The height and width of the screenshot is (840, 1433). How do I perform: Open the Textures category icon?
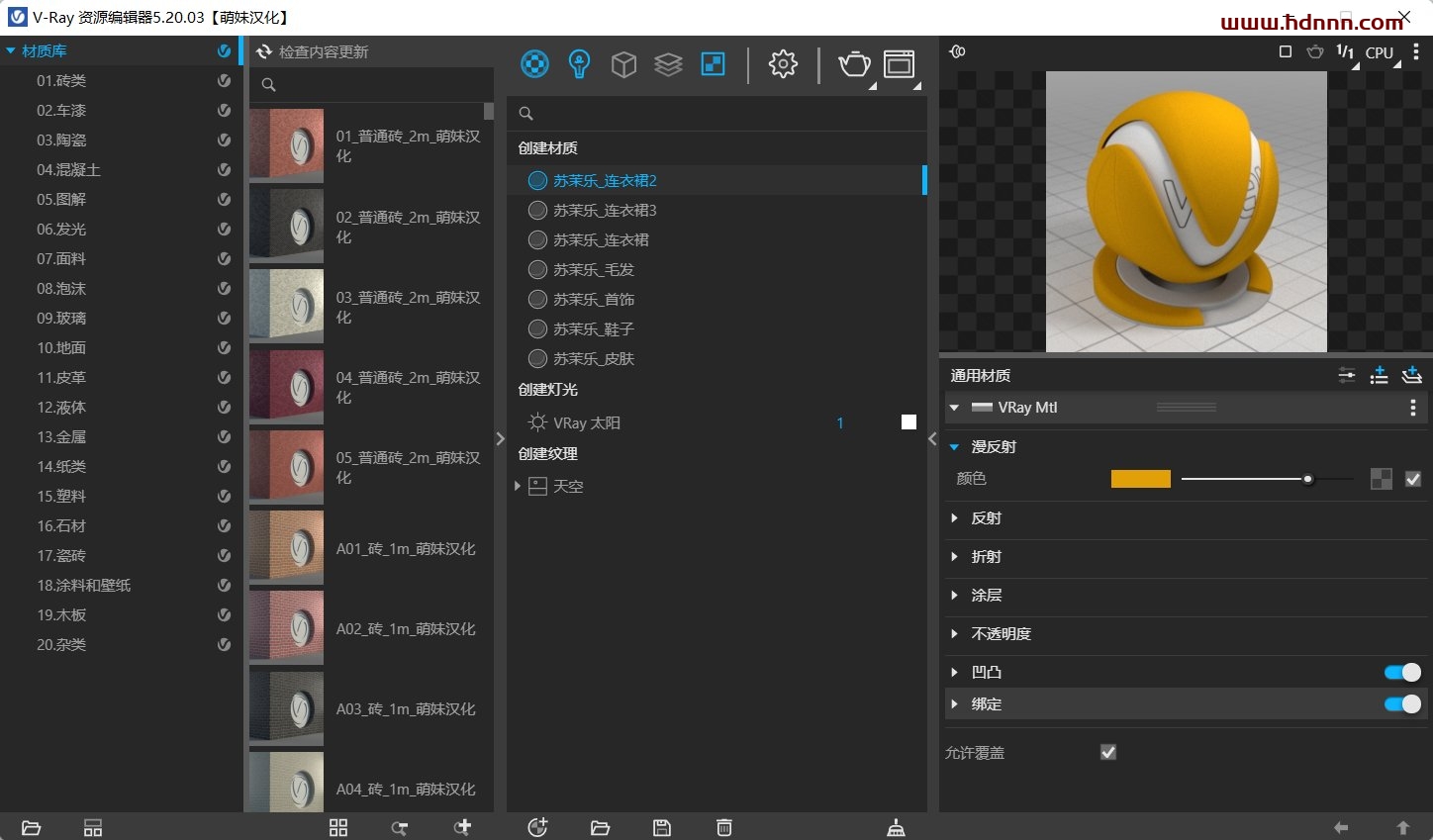pos(713,64)
